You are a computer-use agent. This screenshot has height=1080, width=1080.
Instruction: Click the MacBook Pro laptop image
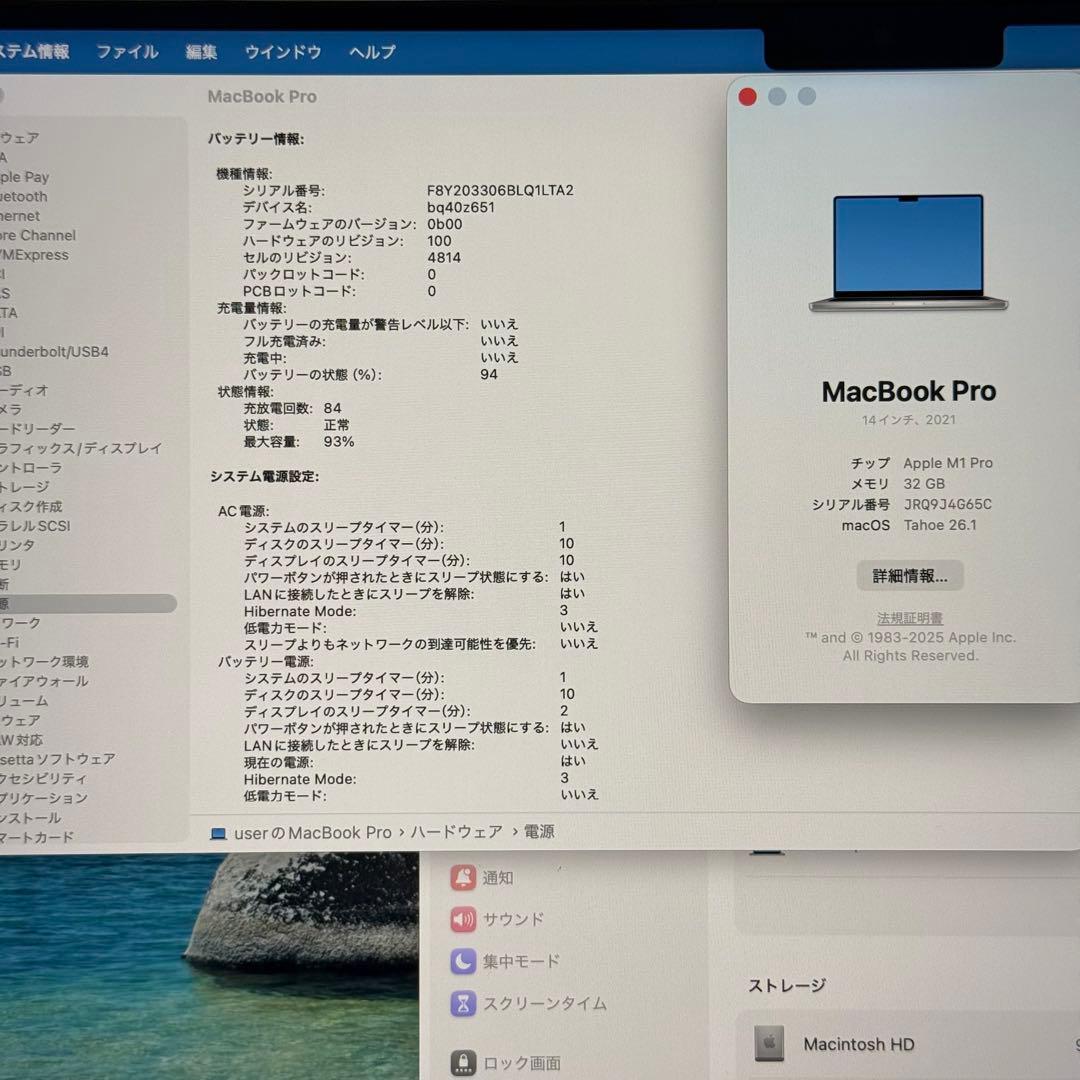(908, 253)
